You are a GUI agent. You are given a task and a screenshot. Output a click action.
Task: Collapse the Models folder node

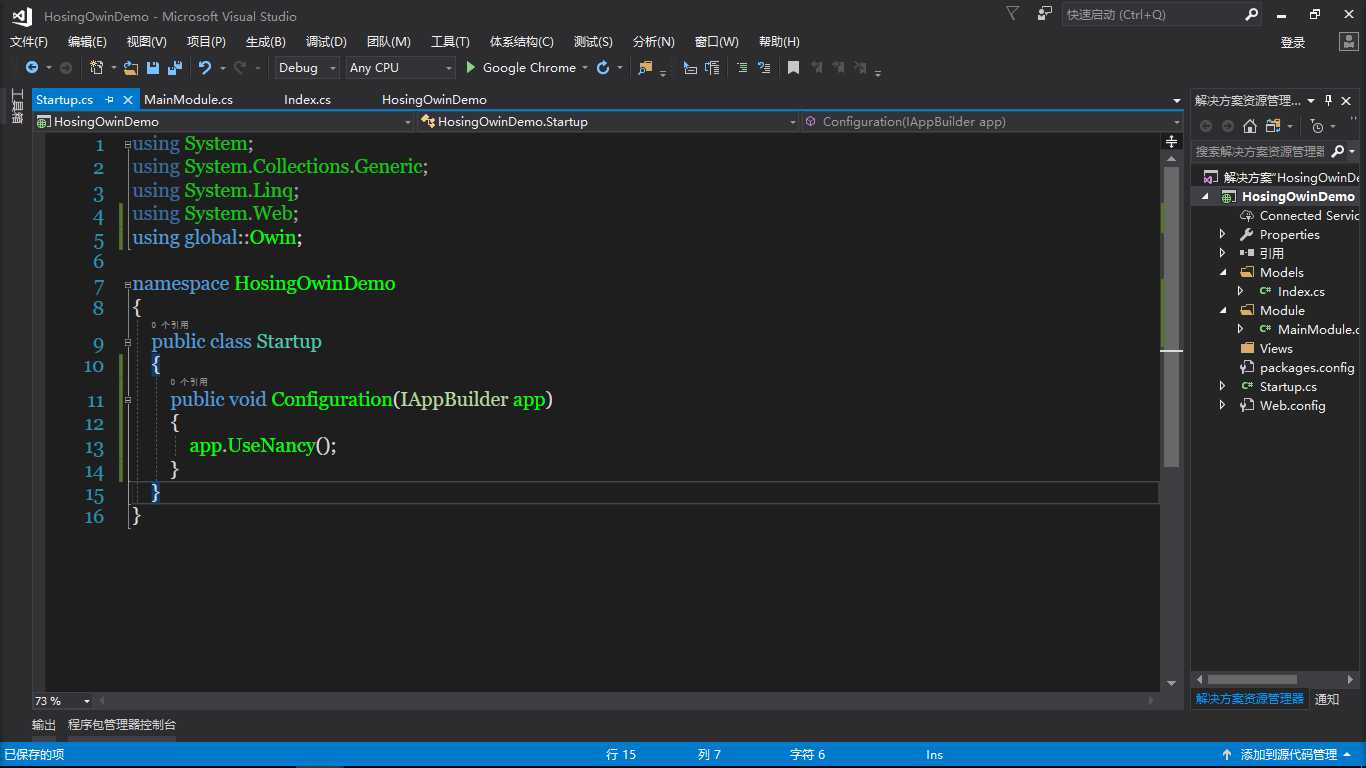coord(1222,272)
